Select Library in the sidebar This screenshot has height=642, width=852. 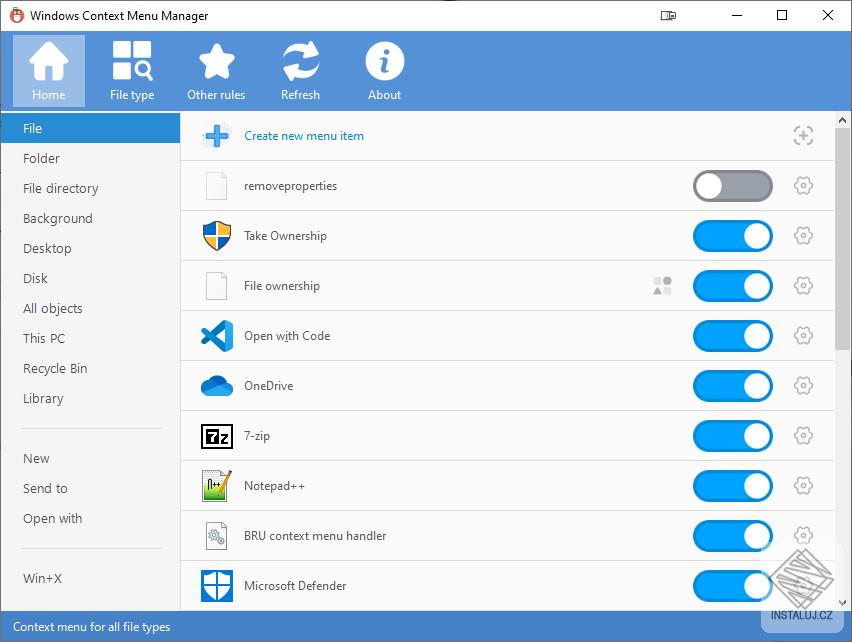click(x=90, y=399)
